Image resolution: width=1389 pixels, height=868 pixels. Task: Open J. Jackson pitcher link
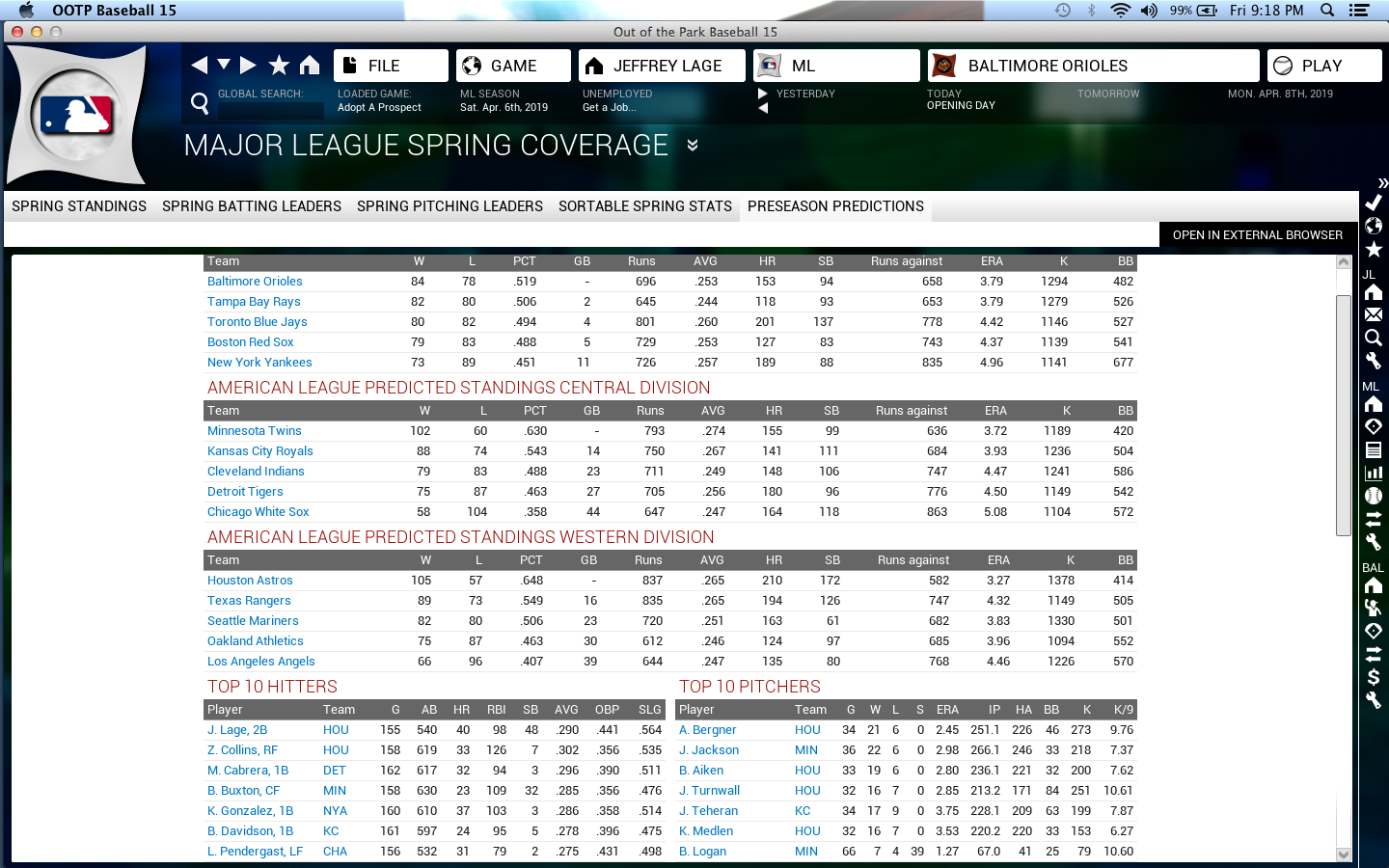709,750
